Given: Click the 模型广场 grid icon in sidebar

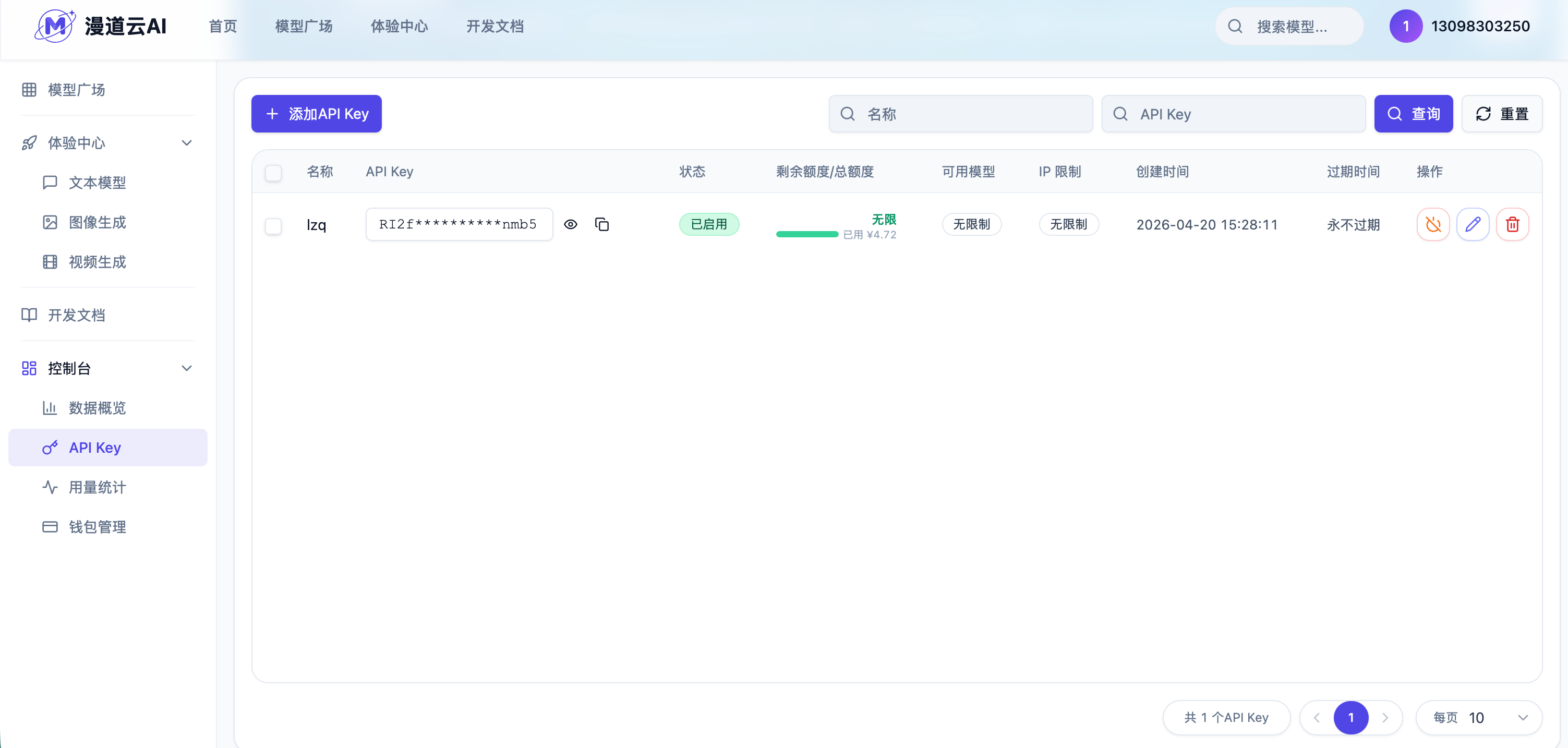Looking at the screenshot, I should pyautogui.click(x=29, y=90).
